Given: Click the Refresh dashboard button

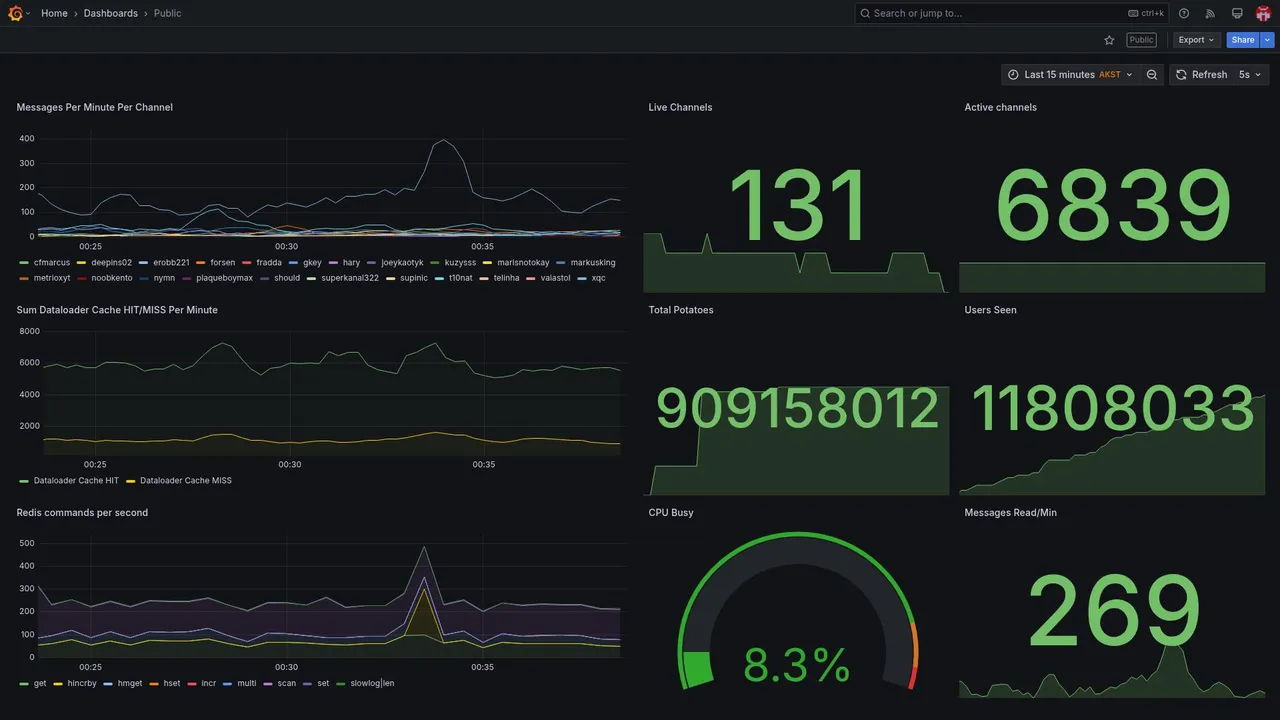Looking at the screenshot, I should coord(1201,75).
